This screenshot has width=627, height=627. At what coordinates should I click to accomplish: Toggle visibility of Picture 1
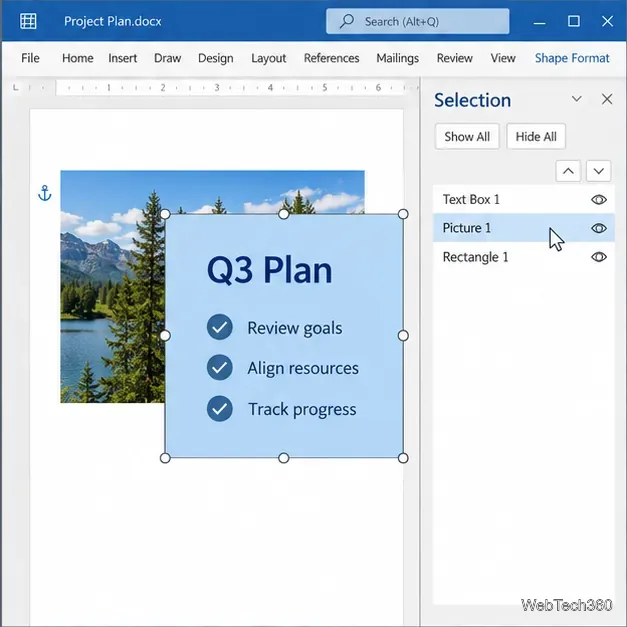tap(599, 228)
